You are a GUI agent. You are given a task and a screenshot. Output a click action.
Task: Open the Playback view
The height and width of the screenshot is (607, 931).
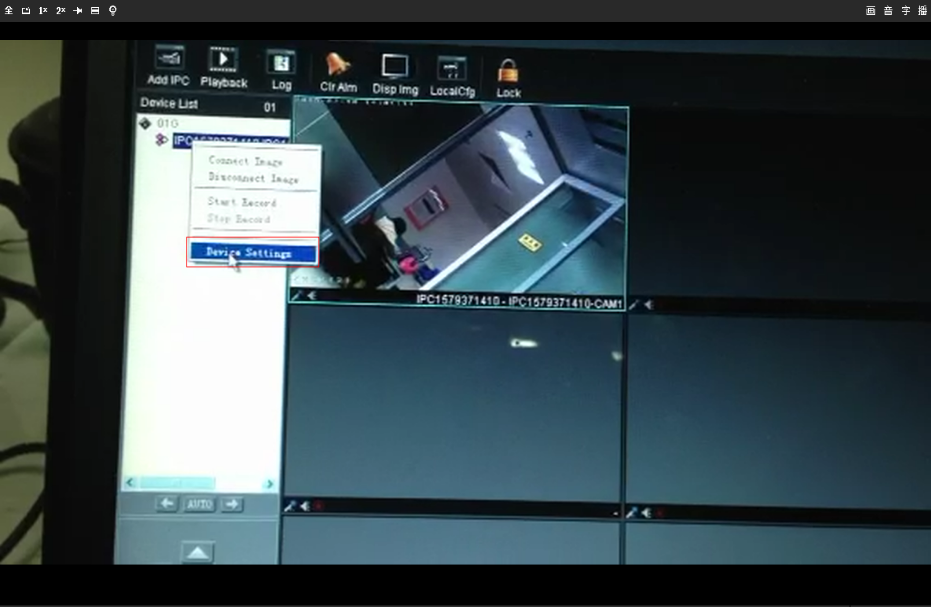[x=223, y=61]
